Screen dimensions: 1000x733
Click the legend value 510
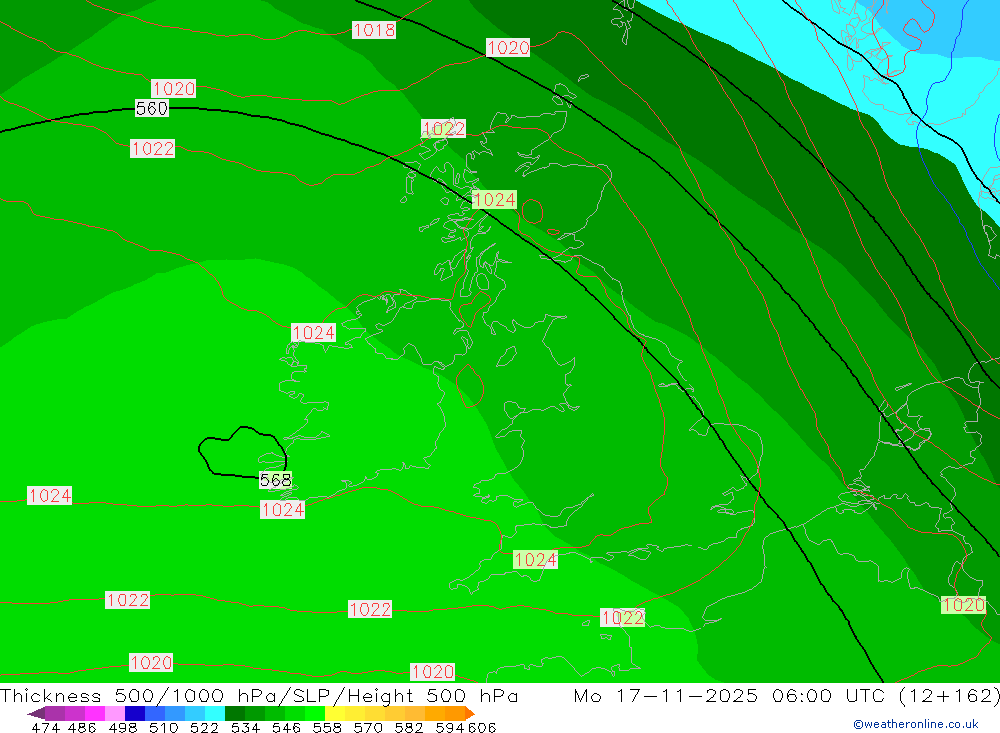(x=163, y=727)
